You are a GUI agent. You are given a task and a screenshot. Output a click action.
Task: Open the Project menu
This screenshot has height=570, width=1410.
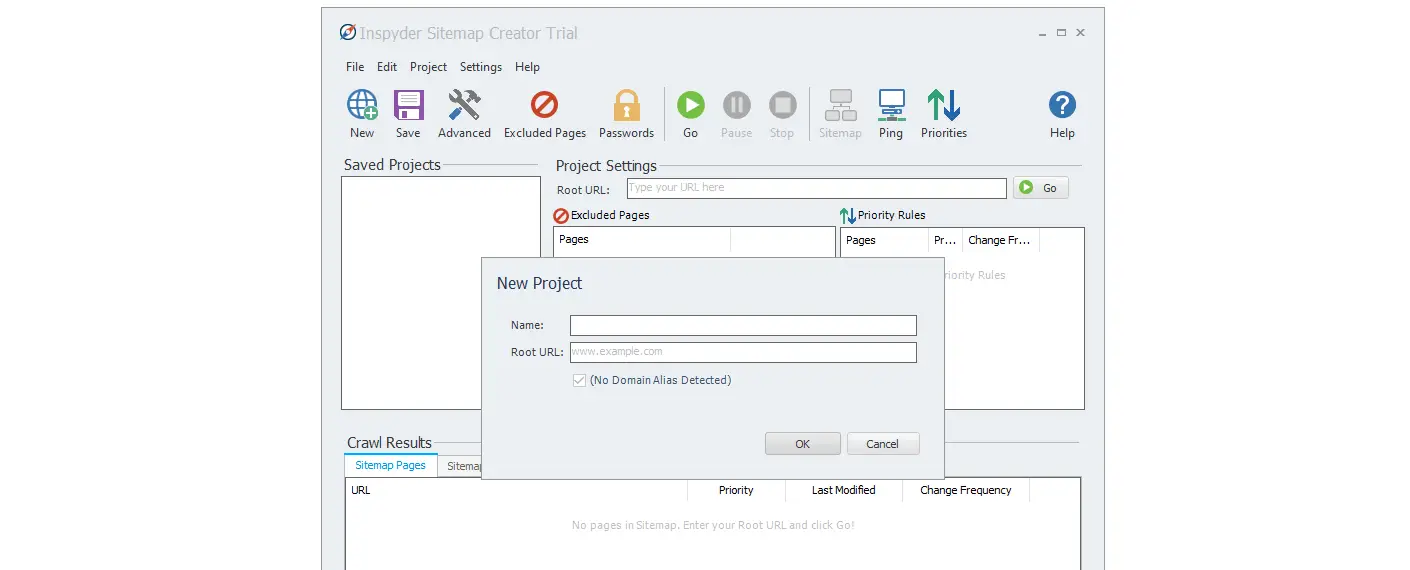pos(428,67)
